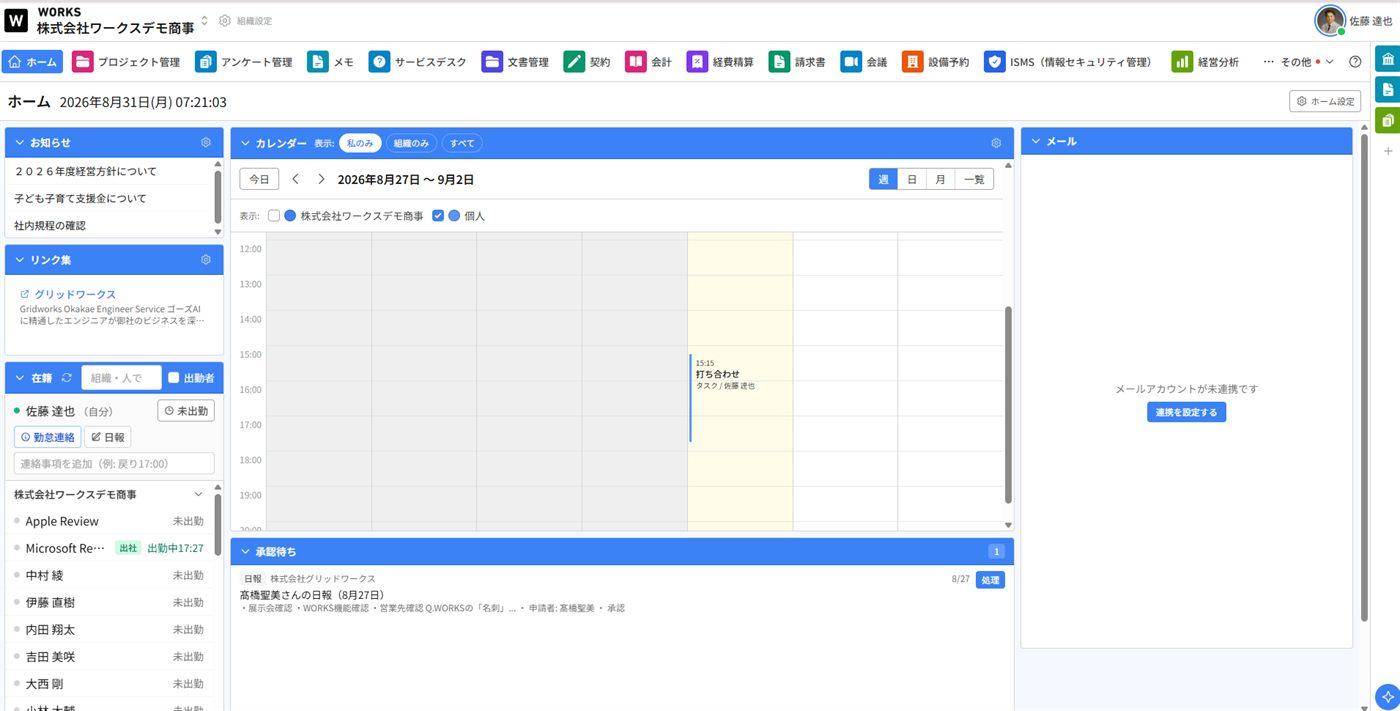Click the help question mark icon
Image resolution: width=1400 pixels, height=711 pixels.
point(1355,62)
